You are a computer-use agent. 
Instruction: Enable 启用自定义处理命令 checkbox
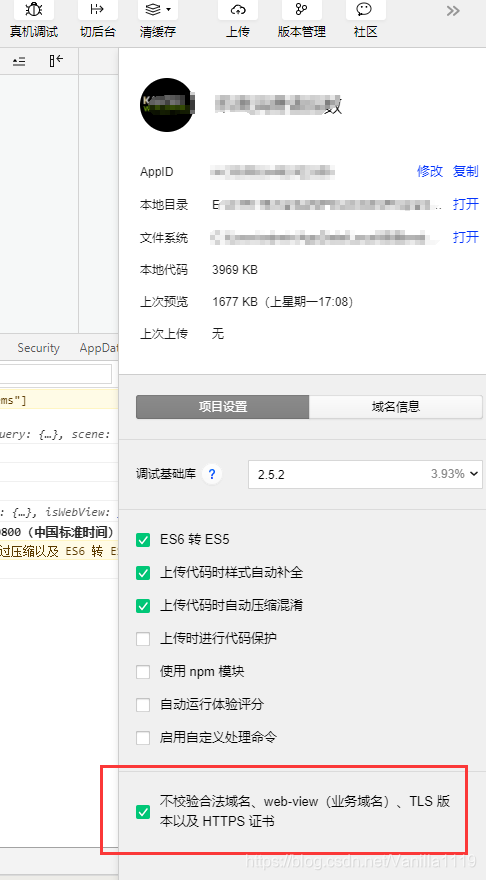pyautogui.click(x=143, y=737)
